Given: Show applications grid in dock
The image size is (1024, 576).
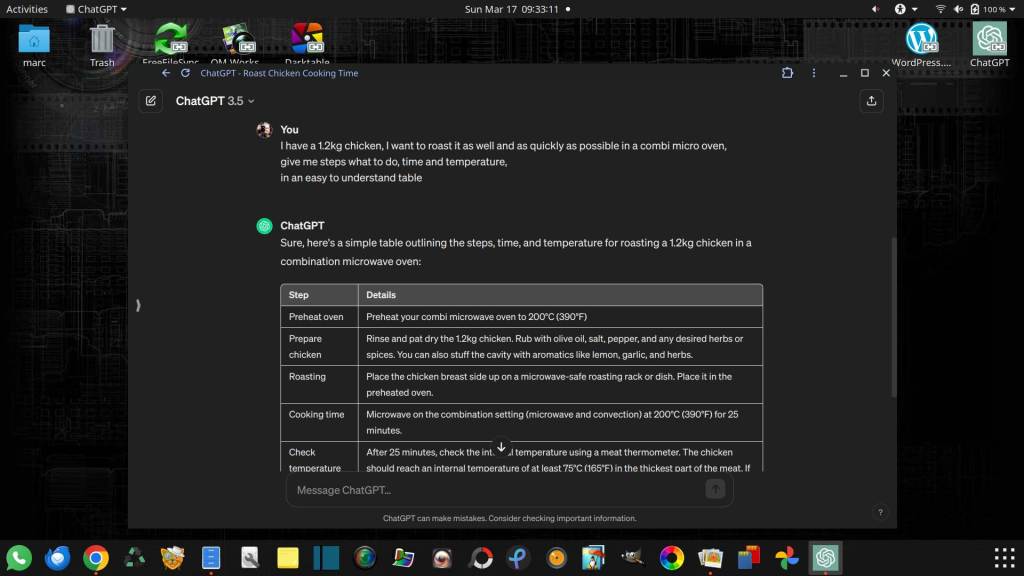Looking at the screenshot, I should pos(1004,558).
